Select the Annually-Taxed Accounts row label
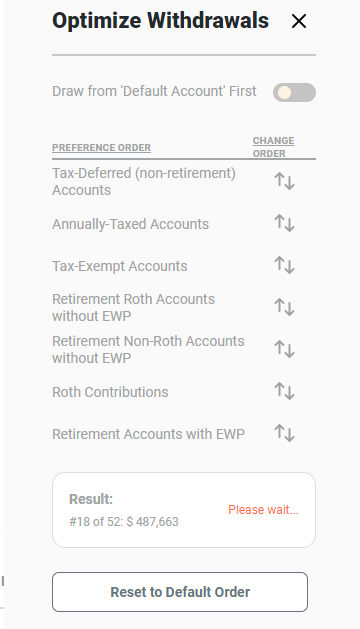This screenshot has height=629, width=360. 130,224
